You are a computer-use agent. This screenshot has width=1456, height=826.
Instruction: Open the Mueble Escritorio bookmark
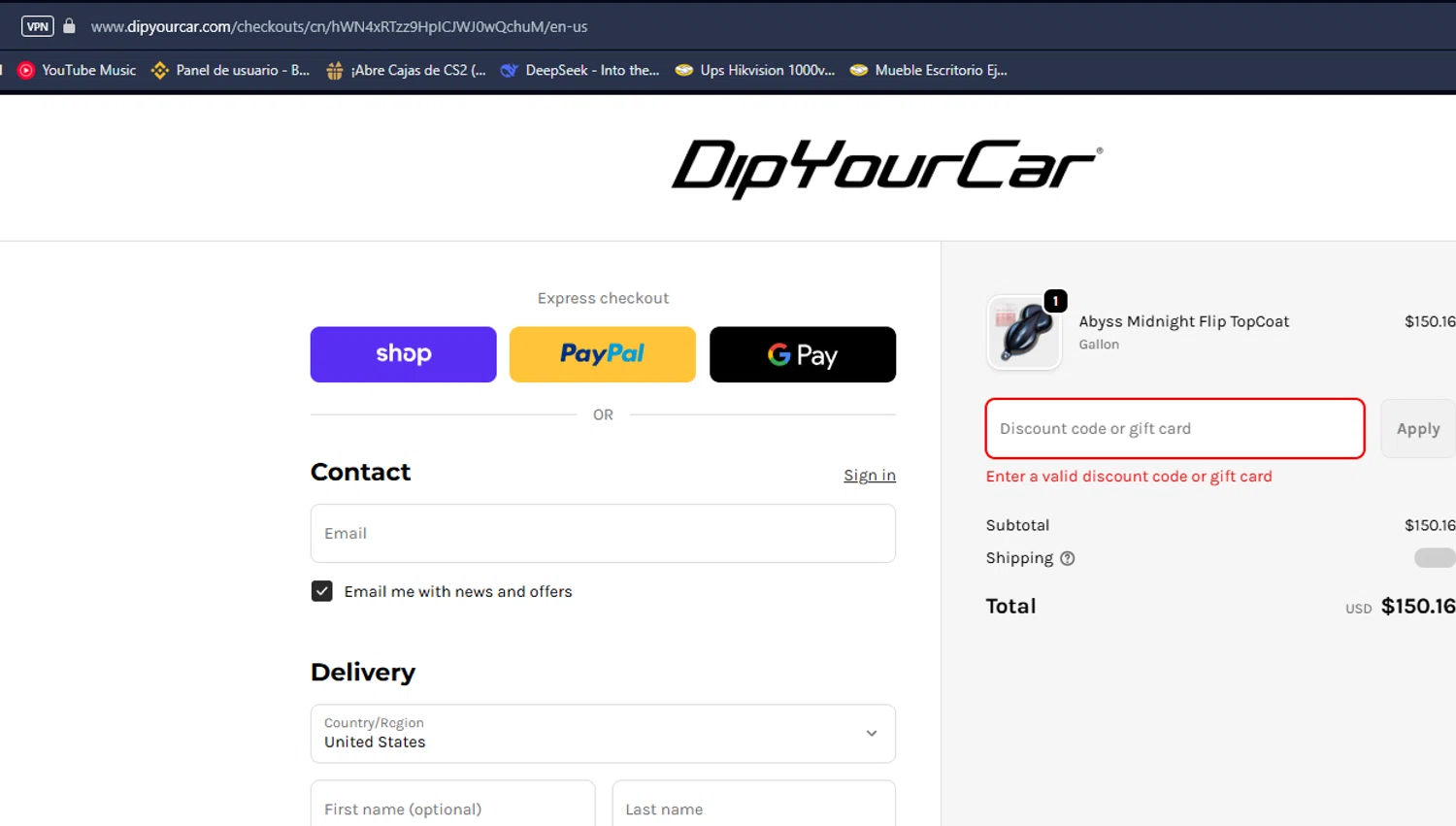929,70
